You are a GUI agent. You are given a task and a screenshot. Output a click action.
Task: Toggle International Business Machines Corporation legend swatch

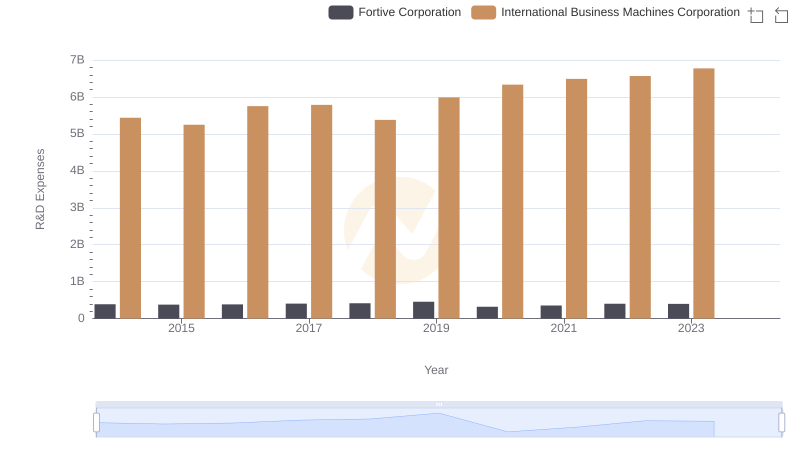(484, 12)
